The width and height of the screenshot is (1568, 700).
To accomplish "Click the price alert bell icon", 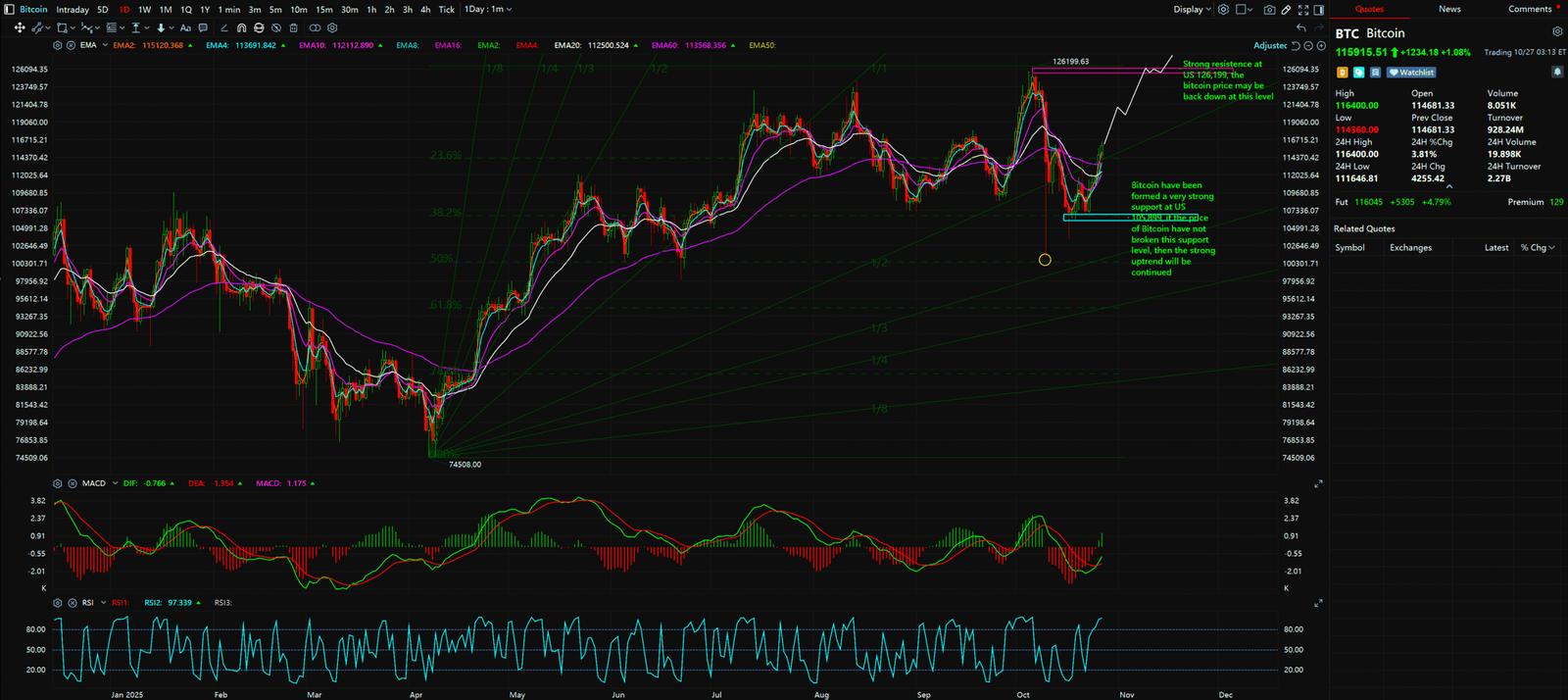I will [1557, 73].
